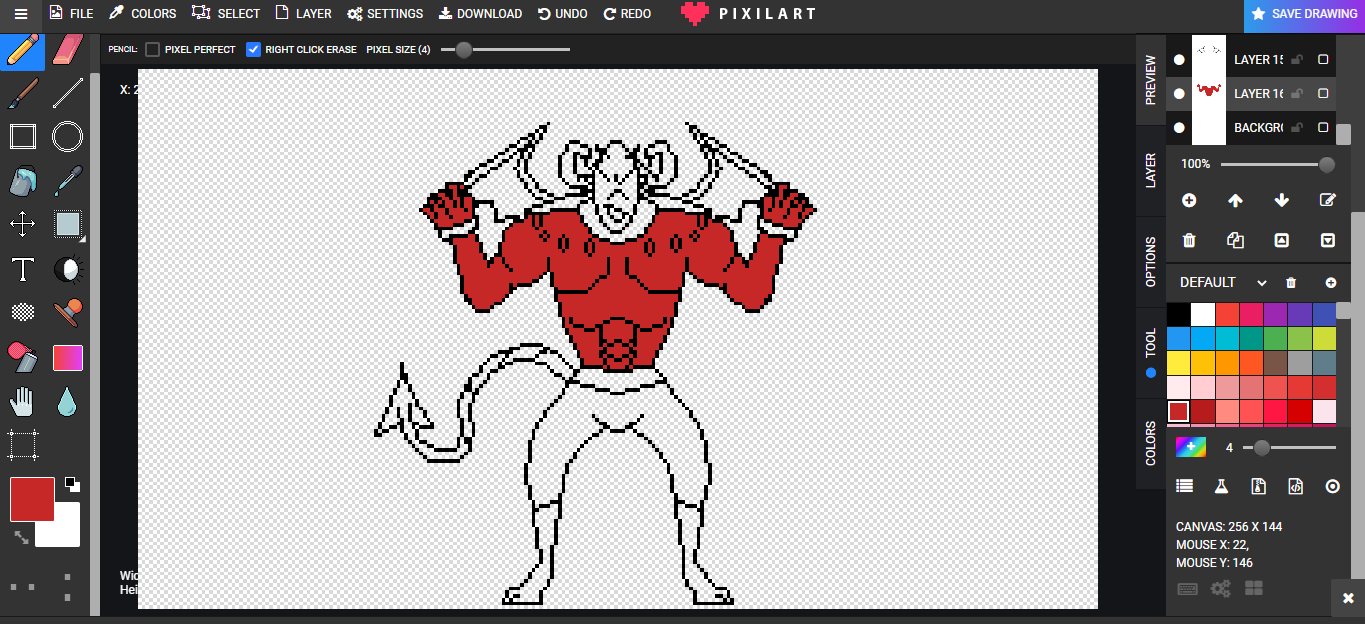This screenshot has width=1365, height=624.
Task: Select the Stamp tool
Action: click(67, 313)
